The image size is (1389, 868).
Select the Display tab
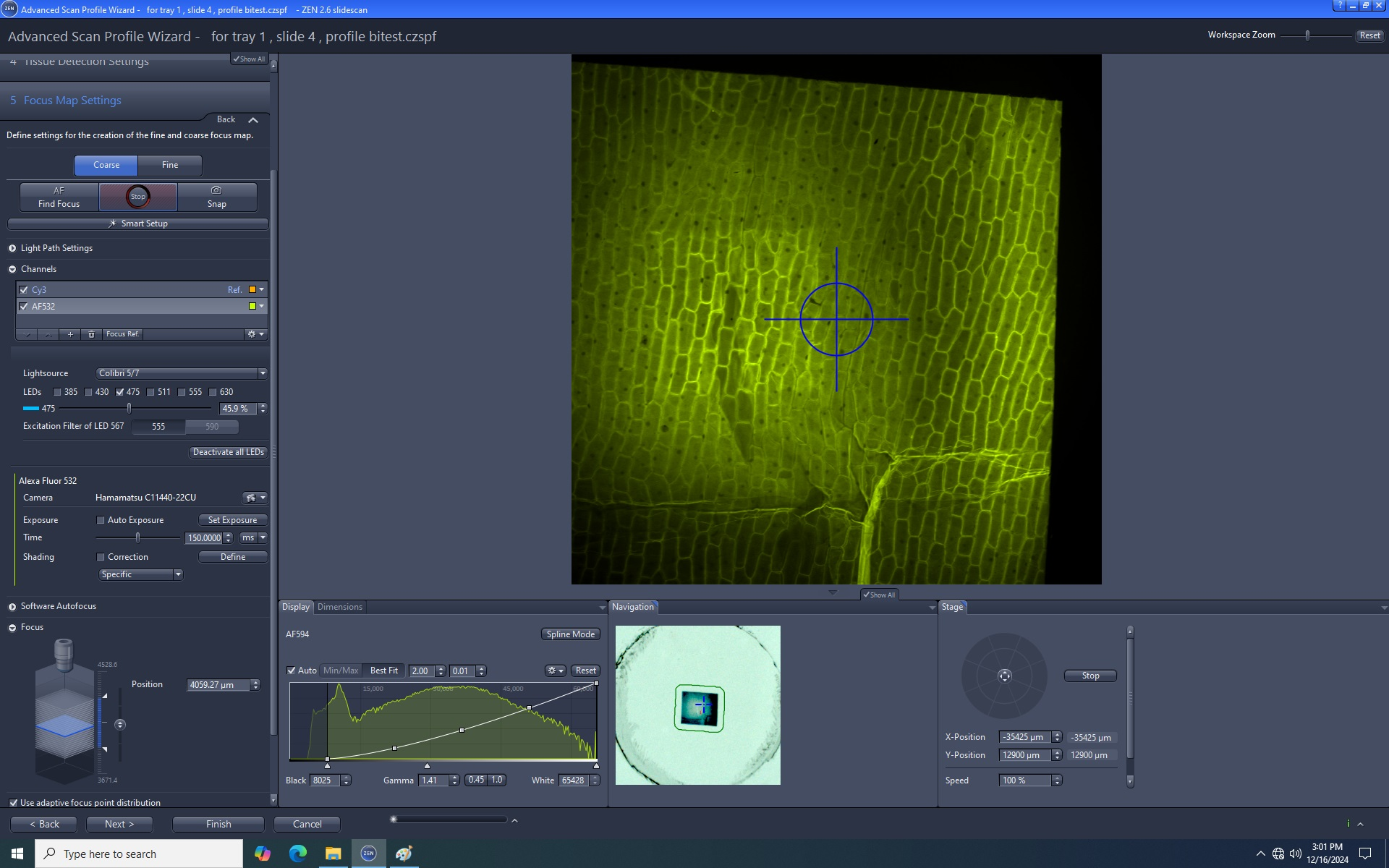pyautogui.click(x=296, y=607)
